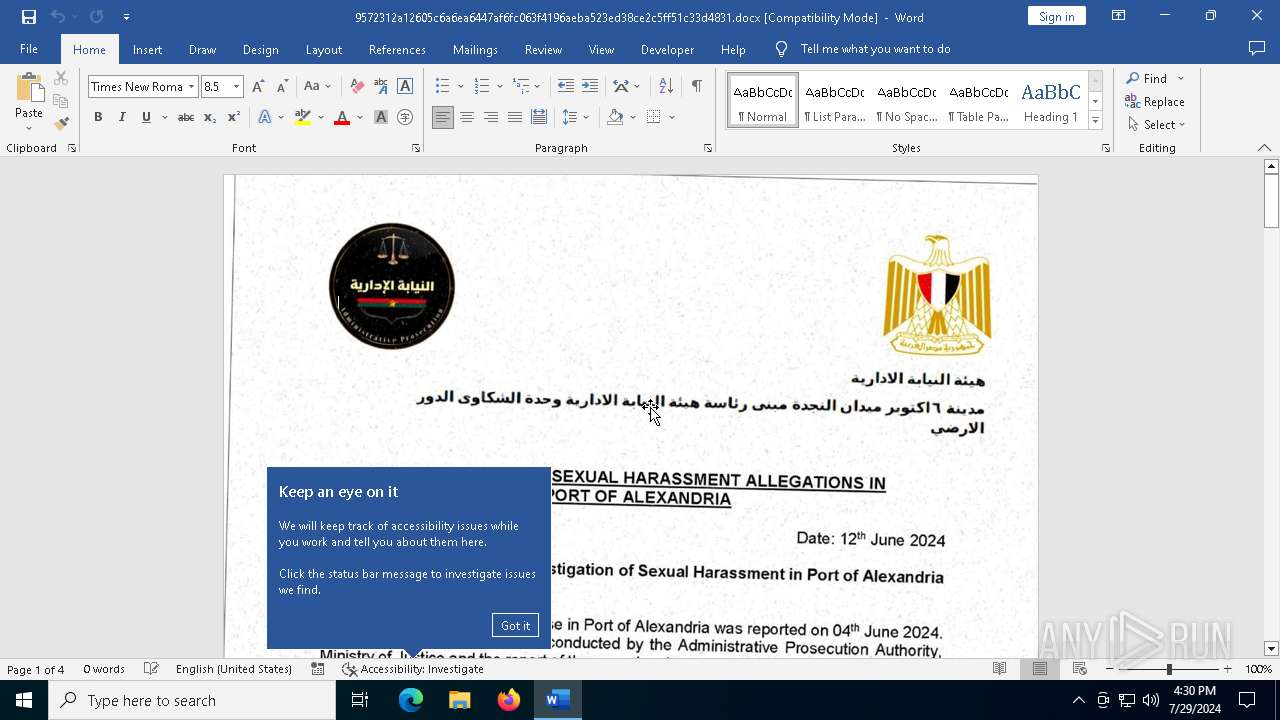Screen dimensions: 1280x720
Task: Open Task View on the taskbar
Action: click(x=360, y=700)
